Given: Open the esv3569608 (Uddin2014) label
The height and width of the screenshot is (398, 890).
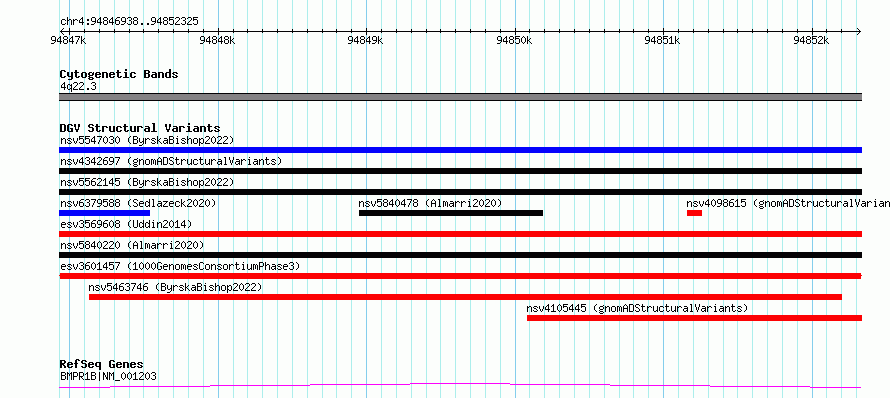Looking at the screenshot, I should click(x=126, y=224).
